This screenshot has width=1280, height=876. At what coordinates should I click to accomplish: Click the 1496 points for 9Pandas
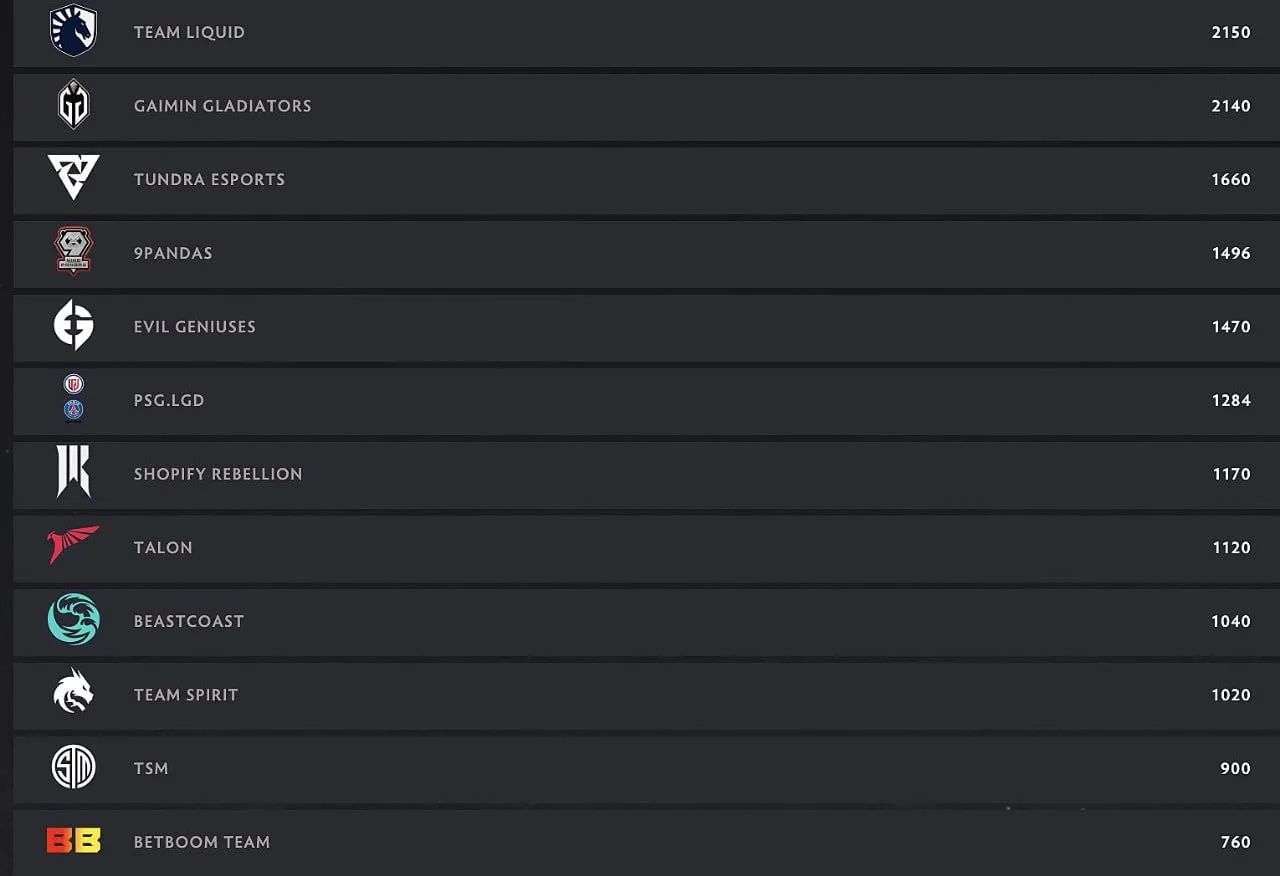[1231, 253]
